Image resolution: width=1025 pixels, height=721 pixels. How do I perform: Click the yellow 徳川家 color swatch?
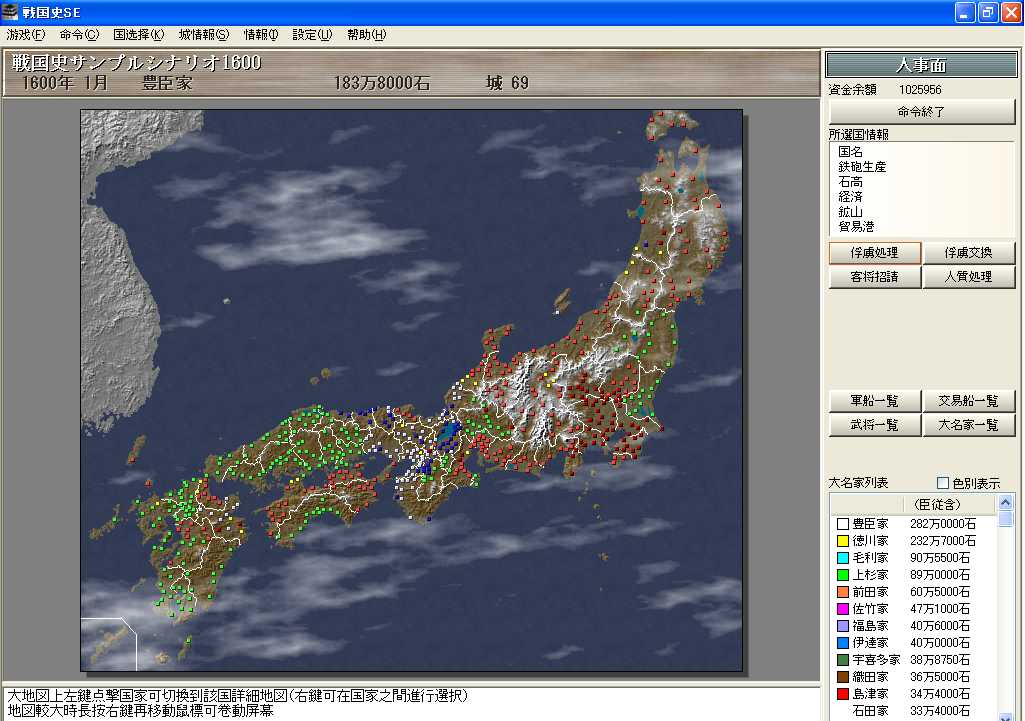pyautogui.click(x=843, y=541)
